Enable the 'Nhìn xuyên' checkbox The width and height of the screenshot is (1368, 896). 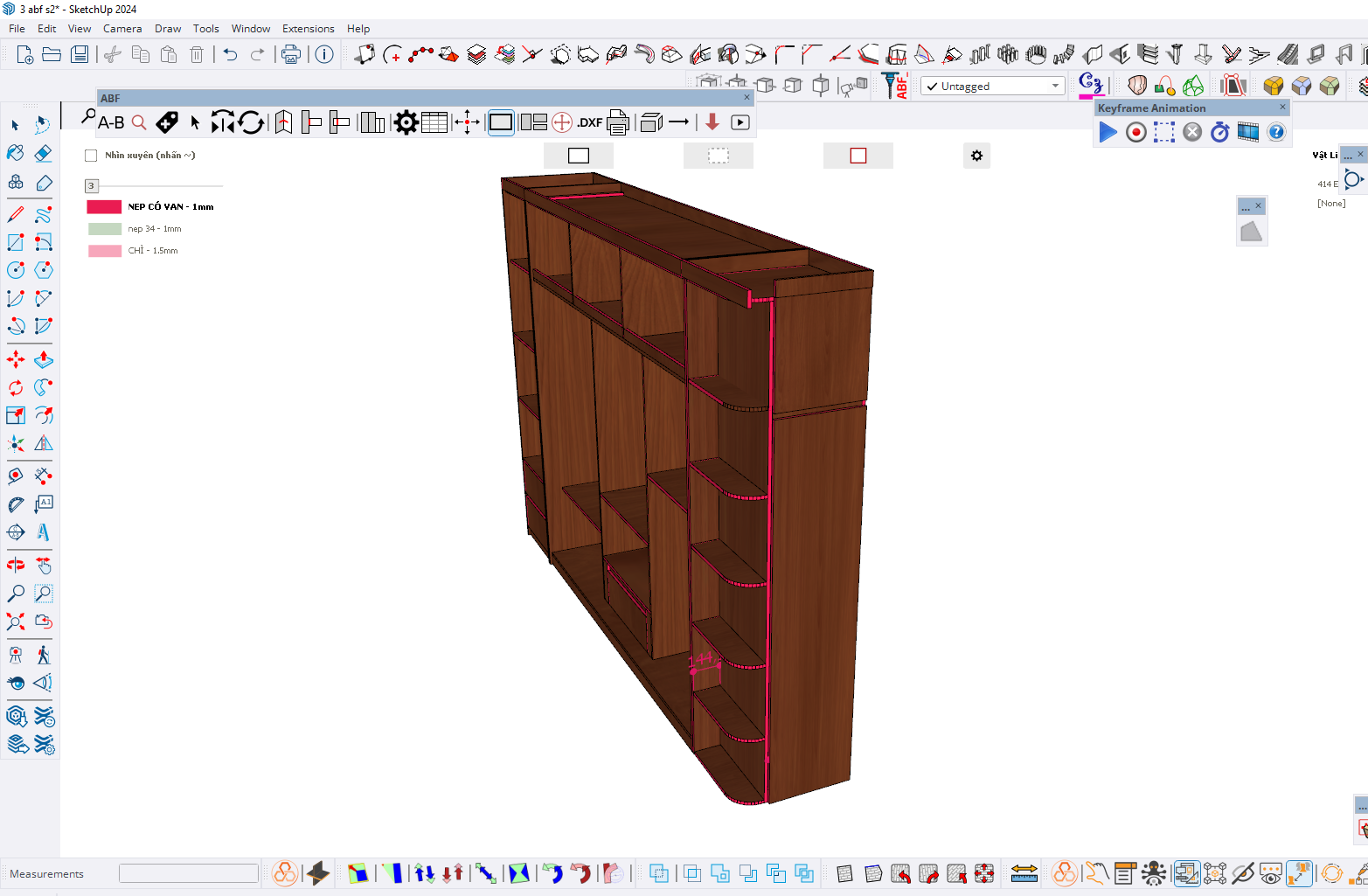91,156
